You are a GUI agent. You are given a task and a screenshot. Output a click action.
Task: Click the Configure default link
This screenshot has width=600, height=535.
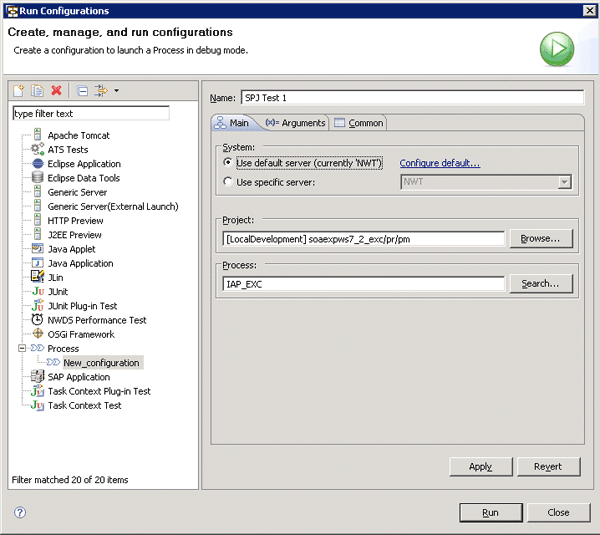point(439,163)
